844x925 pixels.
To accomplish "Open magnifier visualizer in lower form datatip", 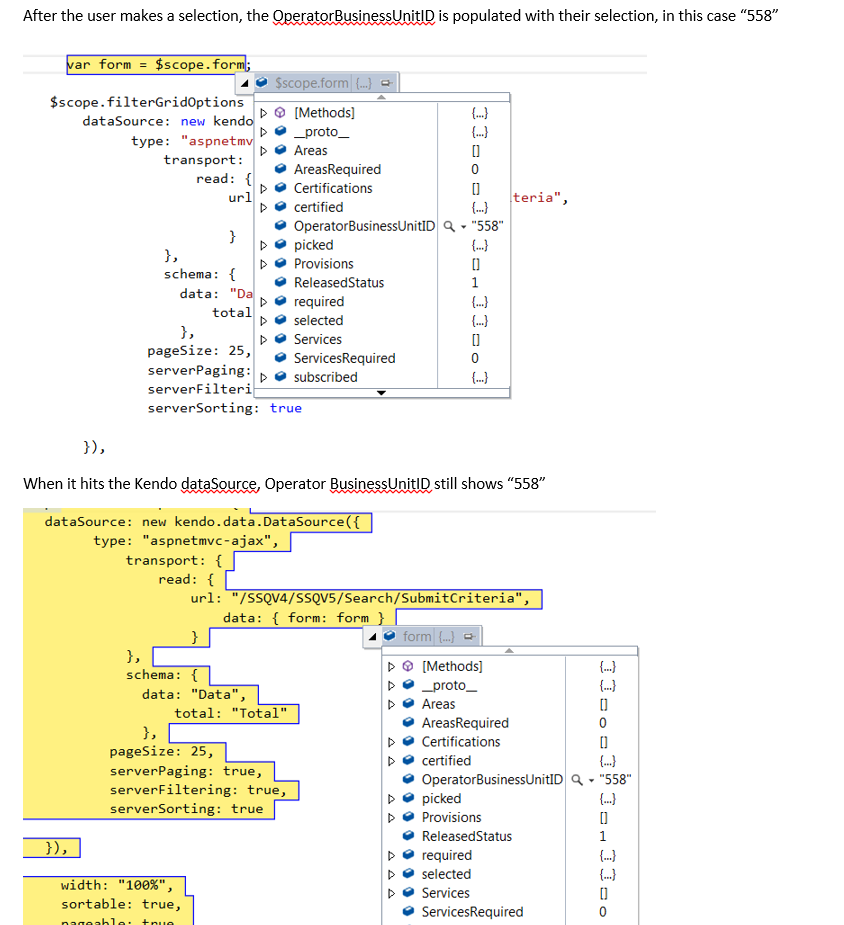I will pos(577,780).
